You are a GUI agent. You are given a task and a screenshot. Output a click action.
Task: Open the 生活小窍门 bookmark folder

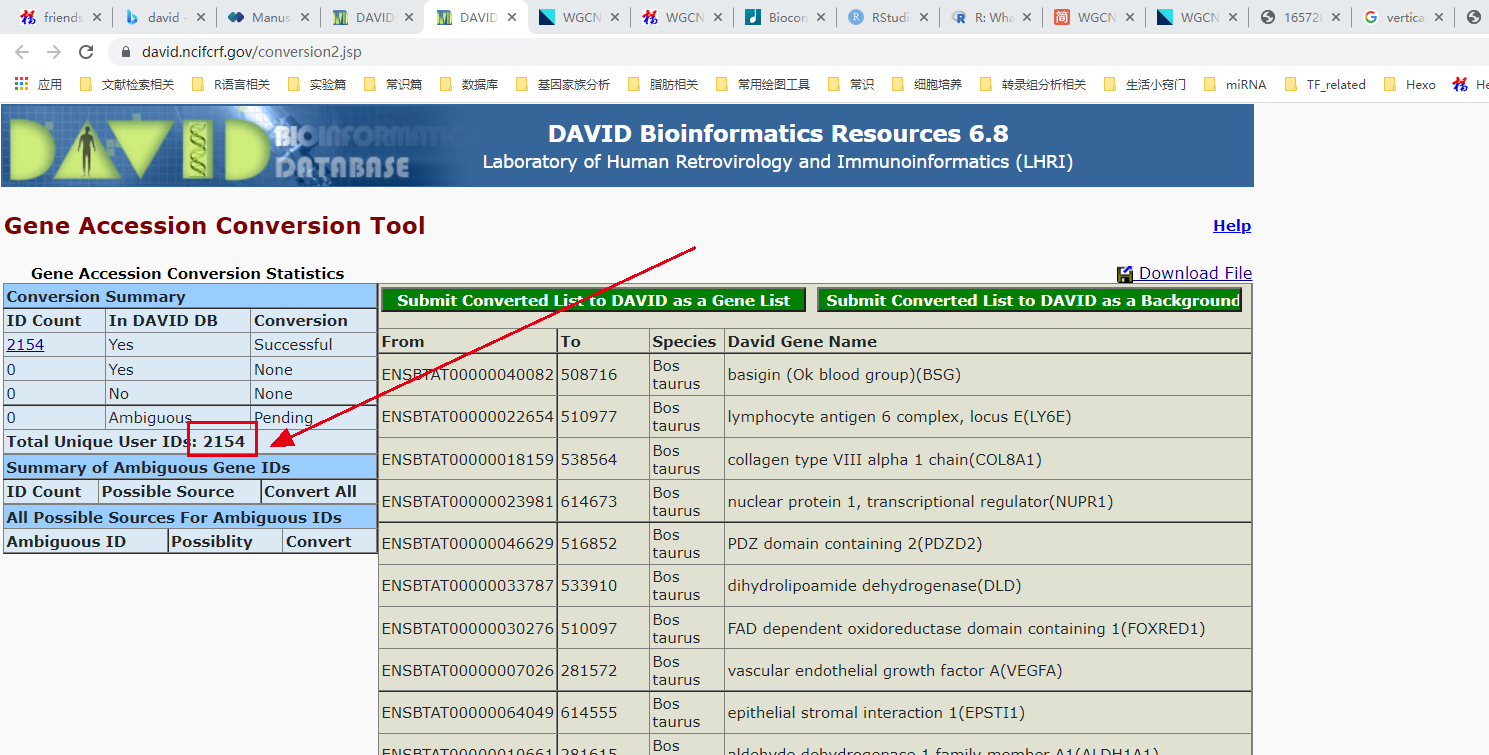1145,85
